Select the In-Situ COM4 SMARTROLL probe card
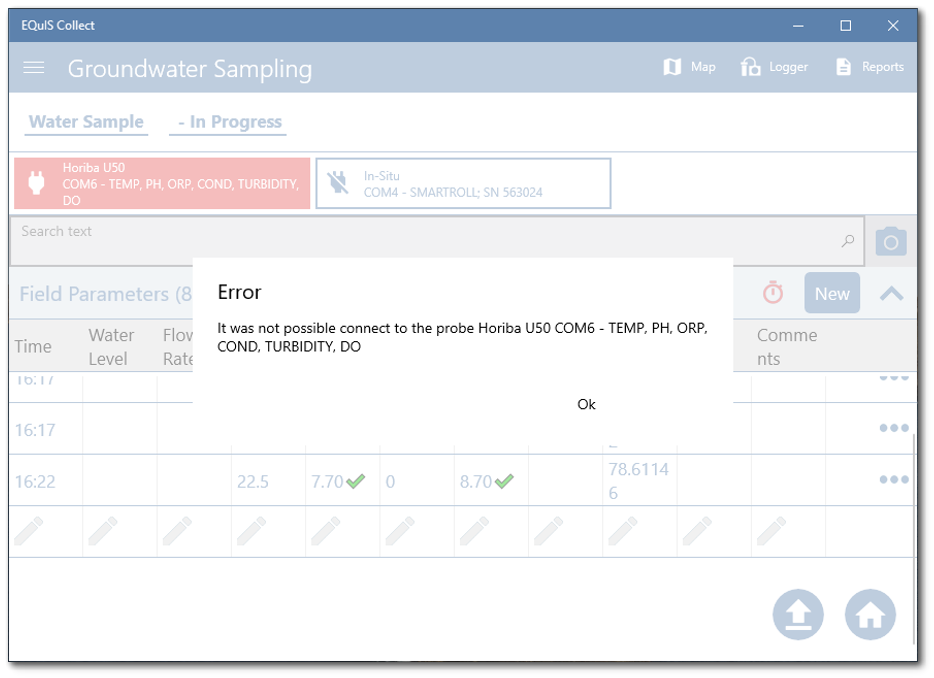 tap(463, 184)
